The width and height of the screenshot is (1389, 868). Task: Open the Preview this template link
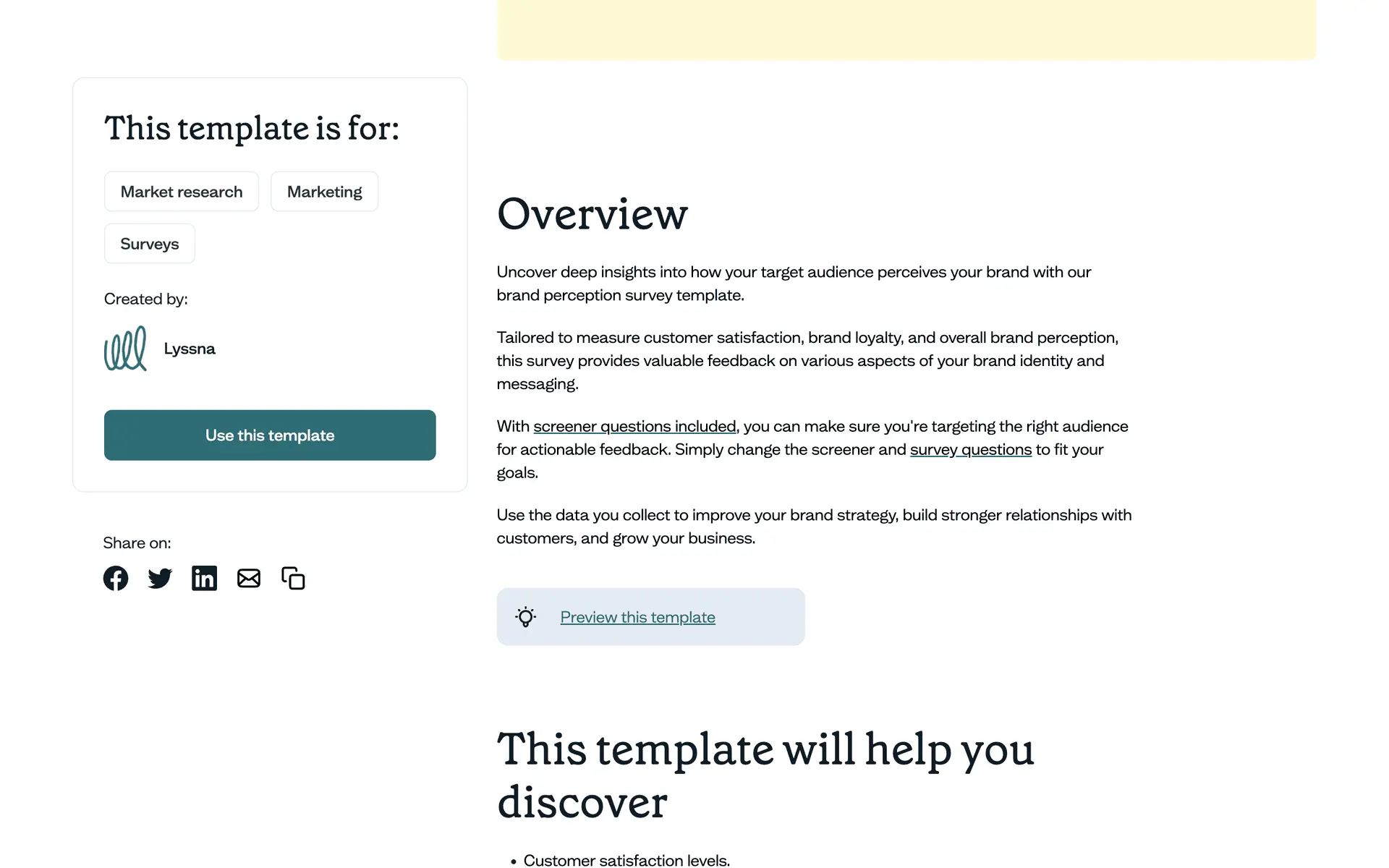point(637,617)
